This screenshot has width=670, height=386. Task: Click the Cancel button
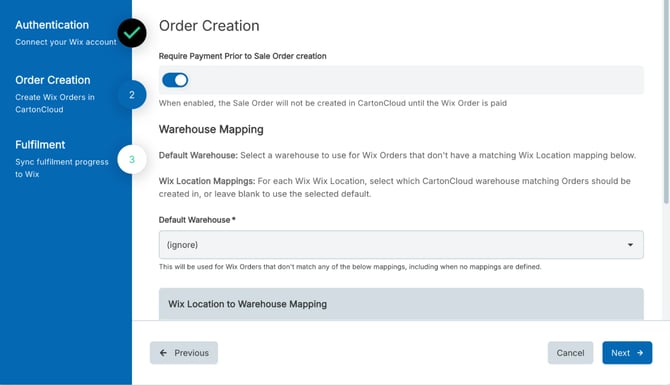click(x=570, y=353)
